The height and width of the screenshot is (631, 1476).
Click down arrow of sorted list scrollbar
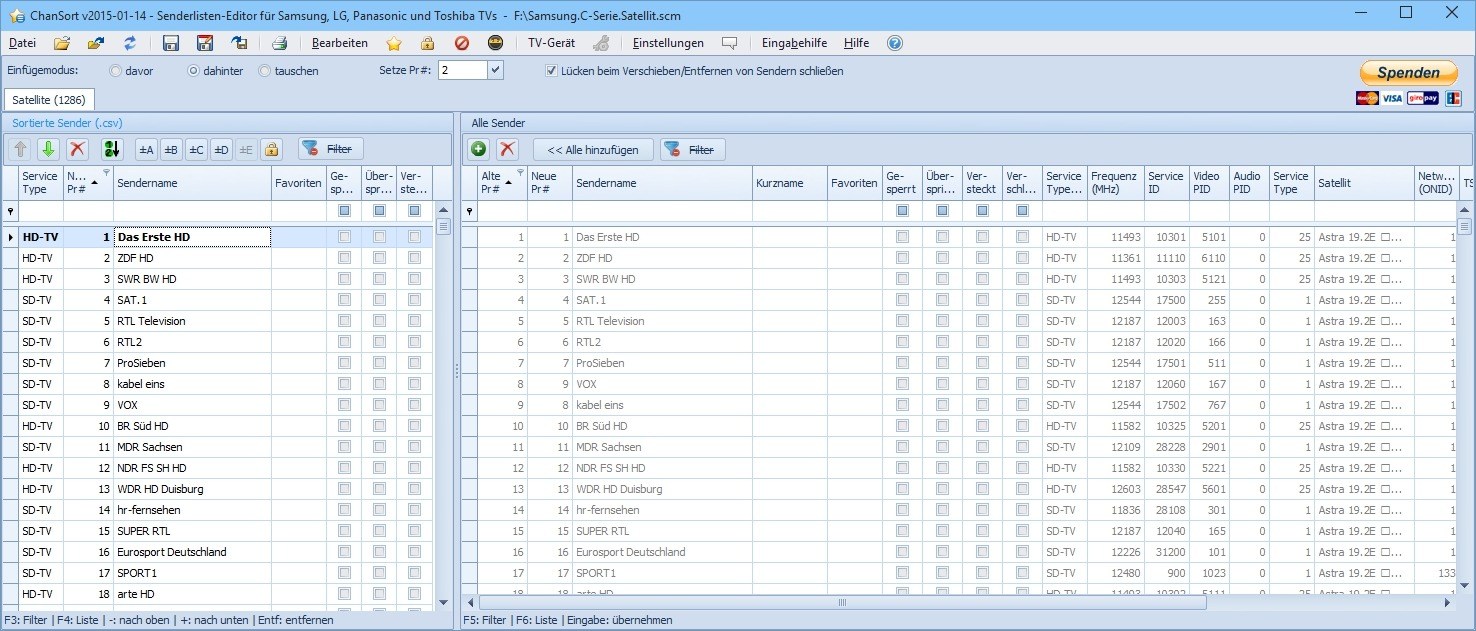443,602
